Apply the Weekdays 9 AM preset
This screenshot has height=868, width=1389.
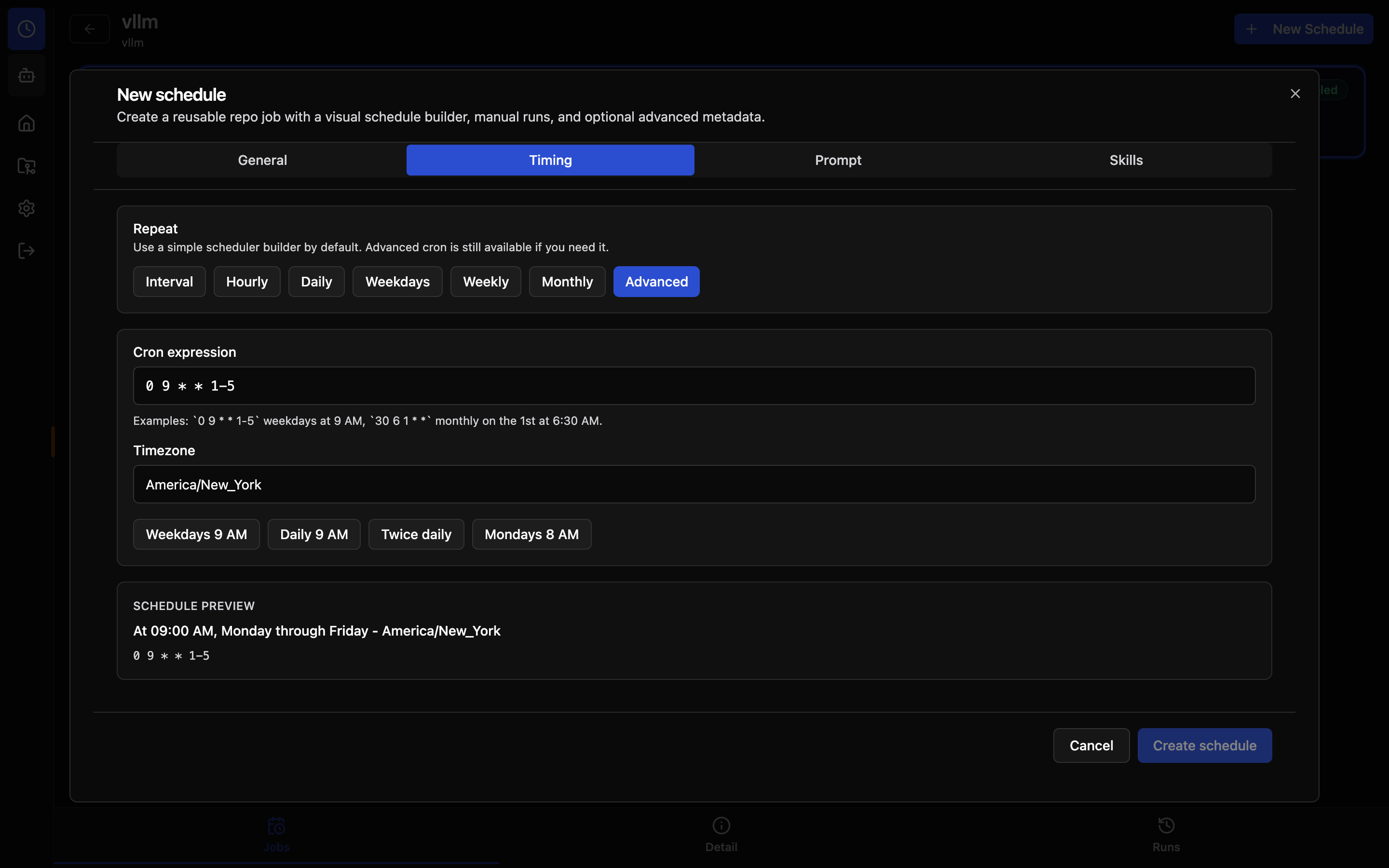(x=196, y=534)
